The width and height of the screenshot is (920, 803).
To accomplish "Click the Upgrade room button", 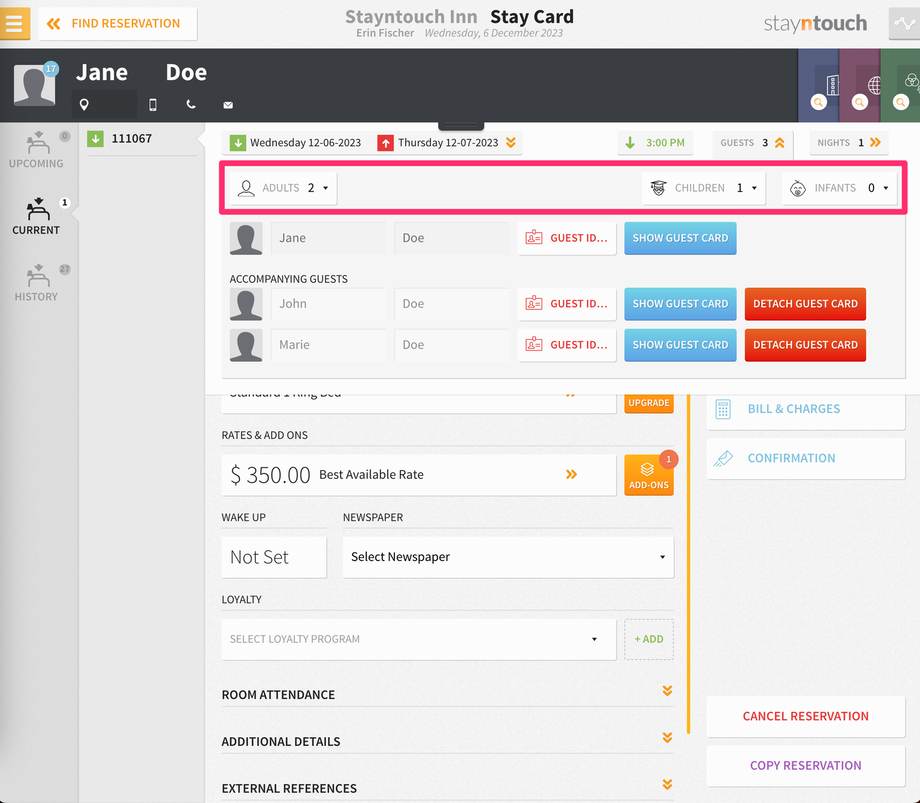I will (649, 403).
